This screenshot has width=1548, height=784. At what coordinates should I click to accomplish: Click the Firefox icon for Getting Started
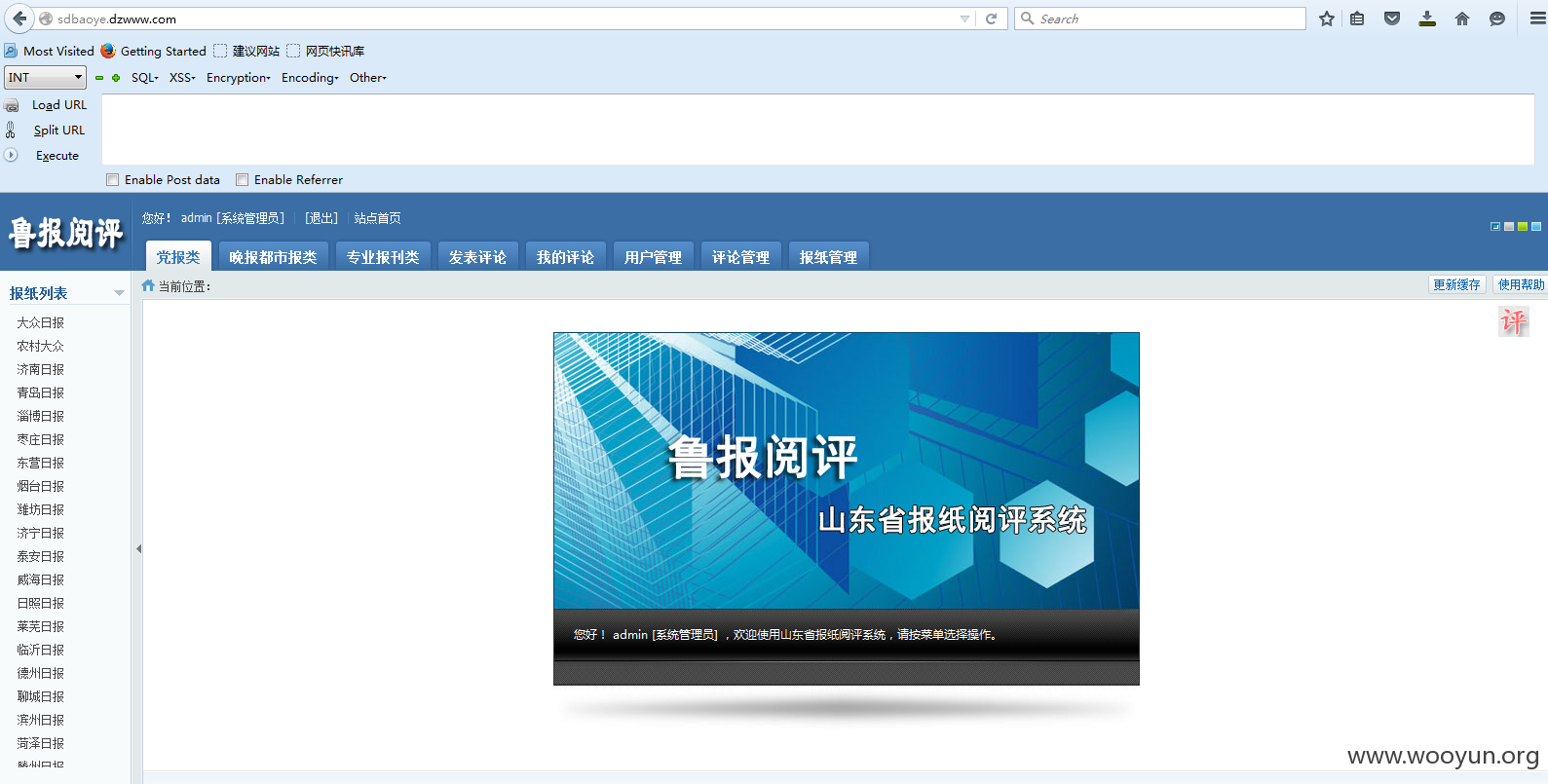[108, 51]
